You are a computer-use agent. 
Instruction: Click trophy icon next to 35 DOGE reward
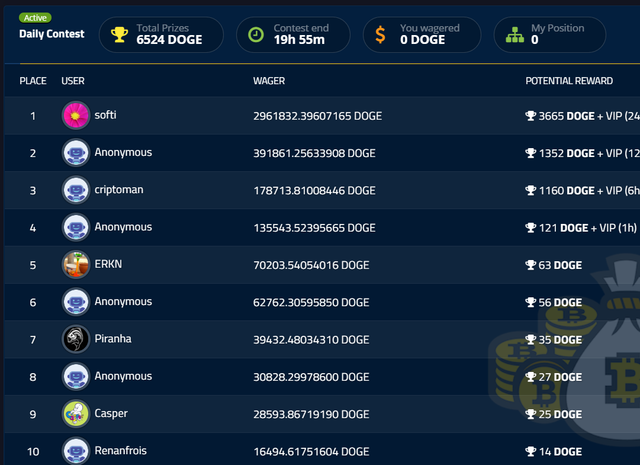(530, 340)
